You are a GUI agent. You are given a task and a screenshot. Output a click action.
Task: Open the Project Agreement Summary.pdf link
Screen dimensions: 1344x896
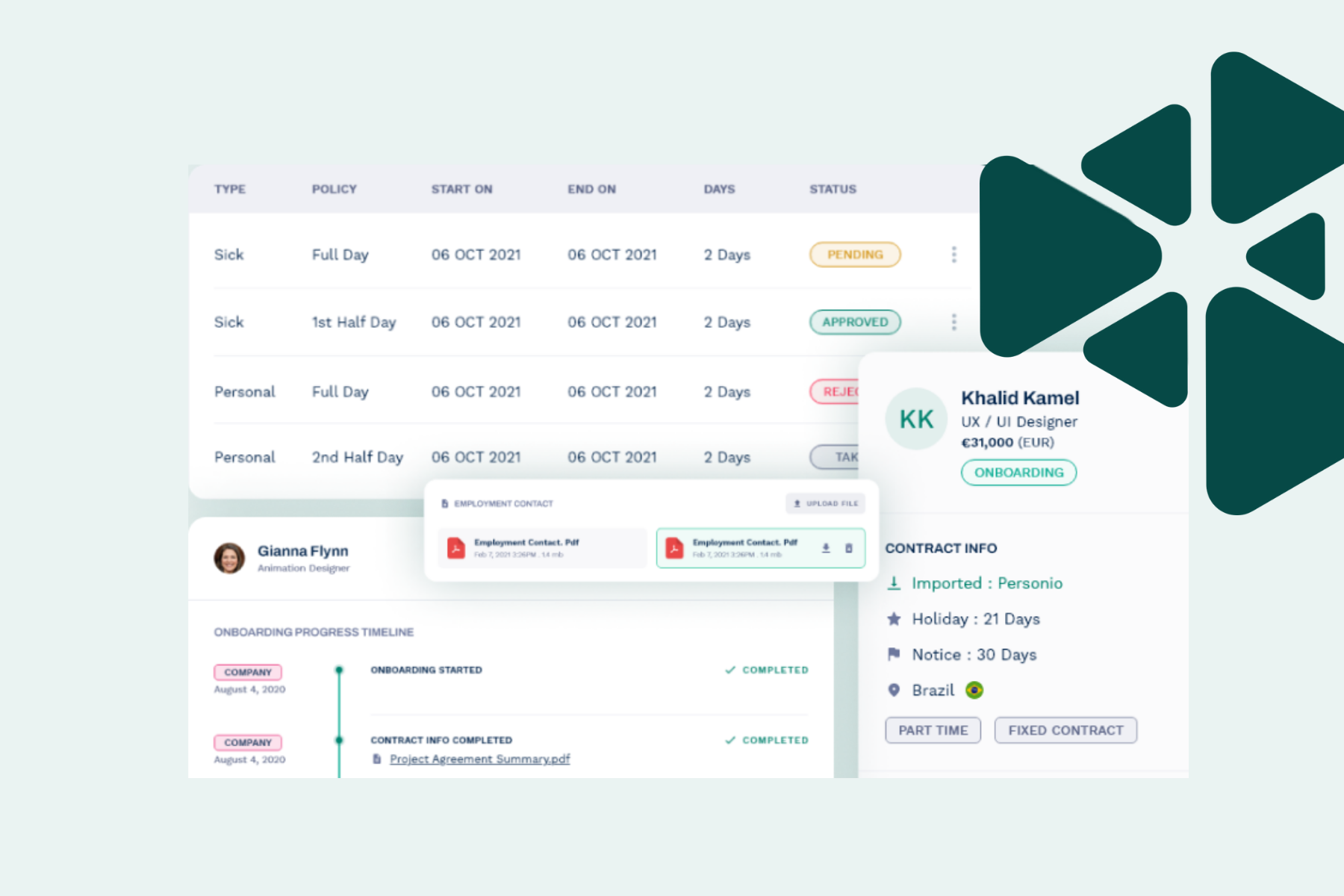click(x=479, y=759)
